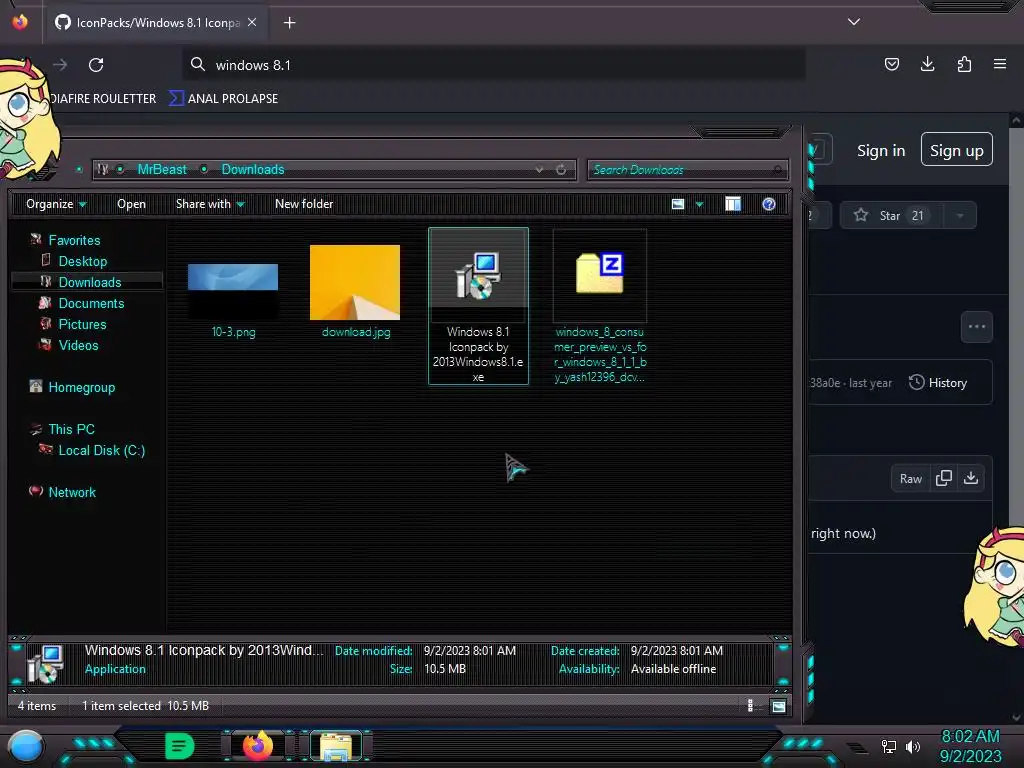Screen dimensions: 1024x768
Task: Click Open in the Explorer toolbar
Action: (131, 204)
